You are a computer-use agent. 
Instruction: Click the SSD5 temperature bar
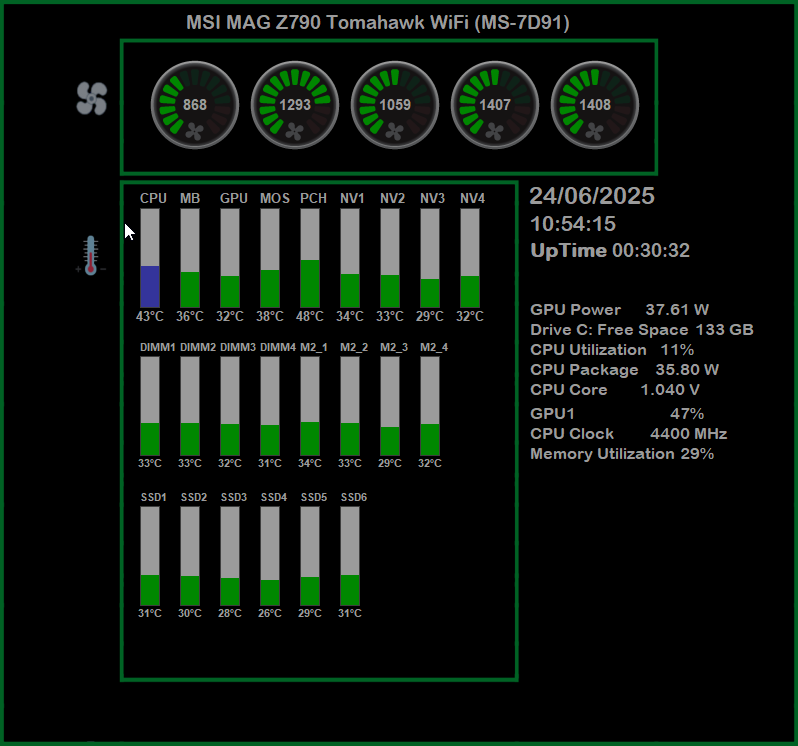(x=310, y=556)
